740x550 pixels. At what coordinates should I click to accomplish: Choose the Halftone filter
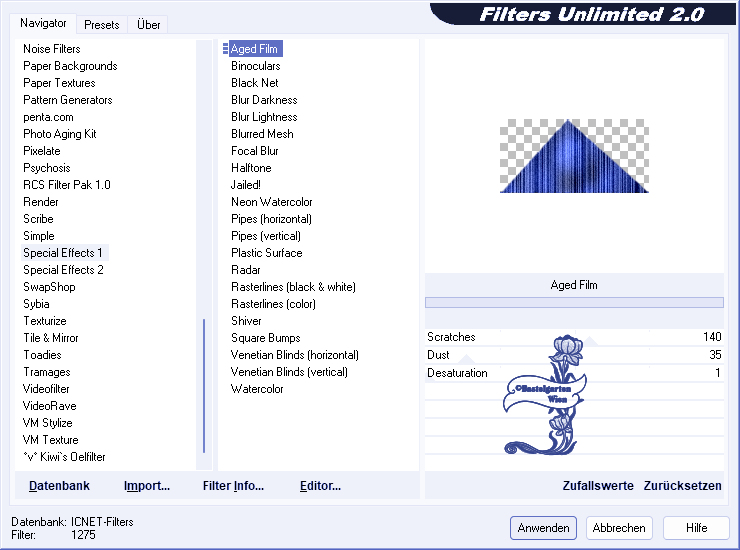(x=251, y=168)
